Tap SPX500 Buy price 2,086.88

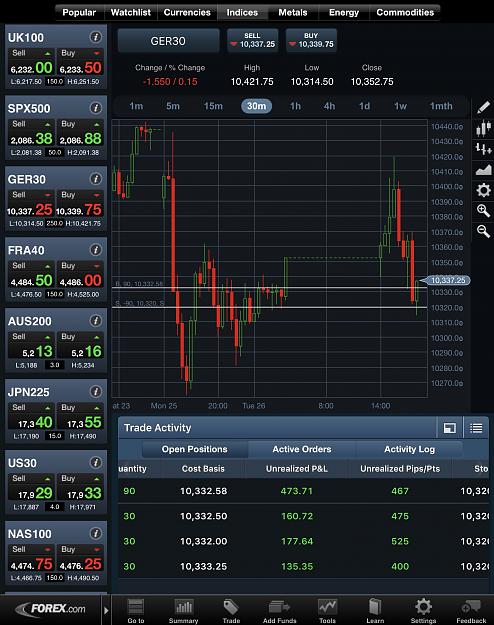coord(81,134)
